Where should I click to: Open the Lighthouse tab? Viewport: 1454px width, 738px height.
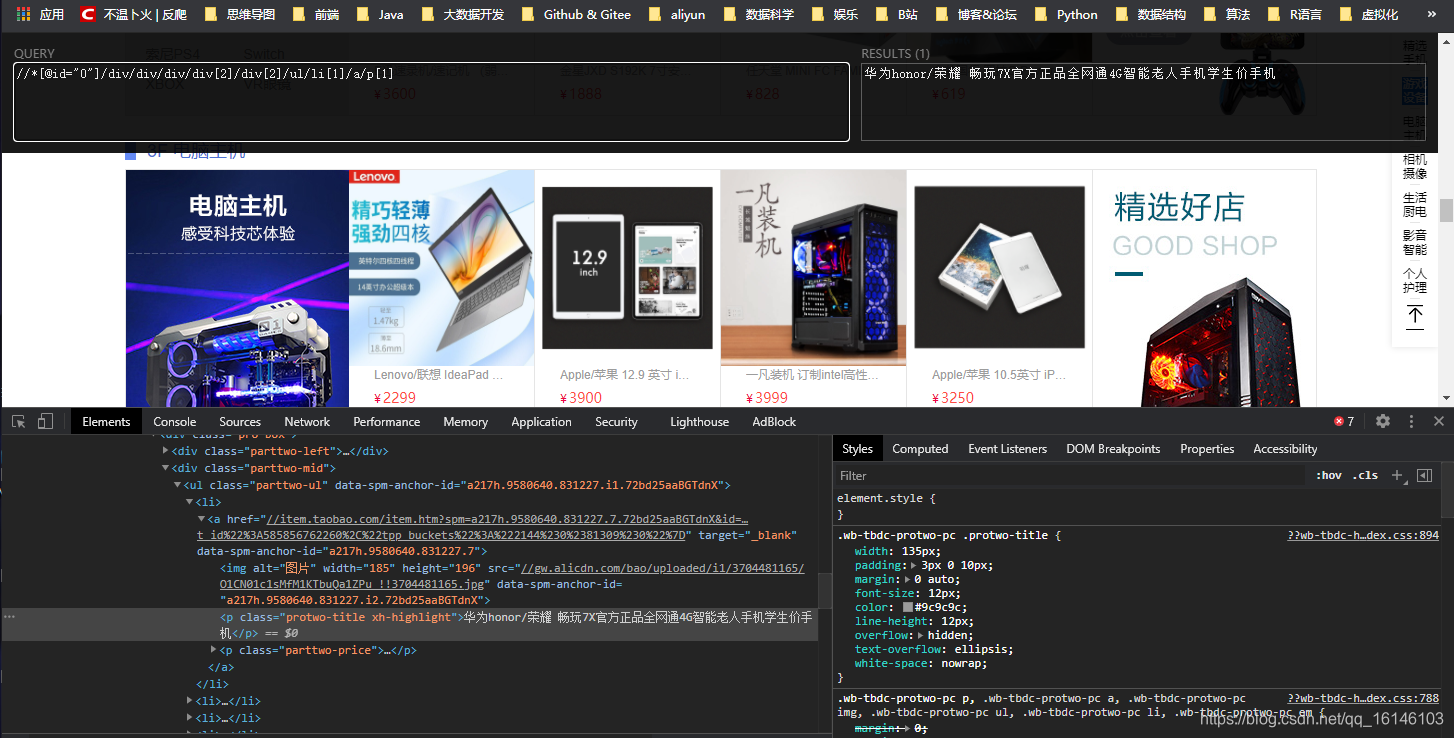(699, 421)
